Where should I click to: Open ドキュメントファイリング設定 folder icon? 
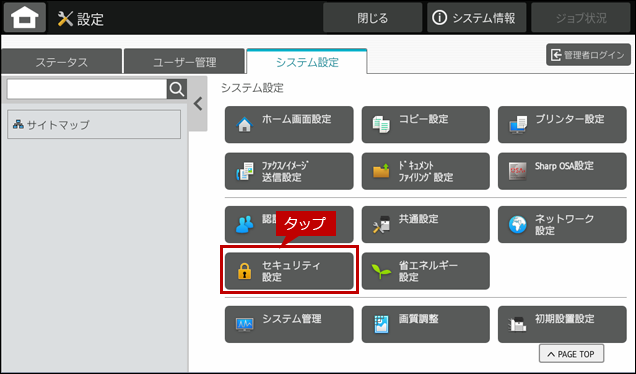381,171
